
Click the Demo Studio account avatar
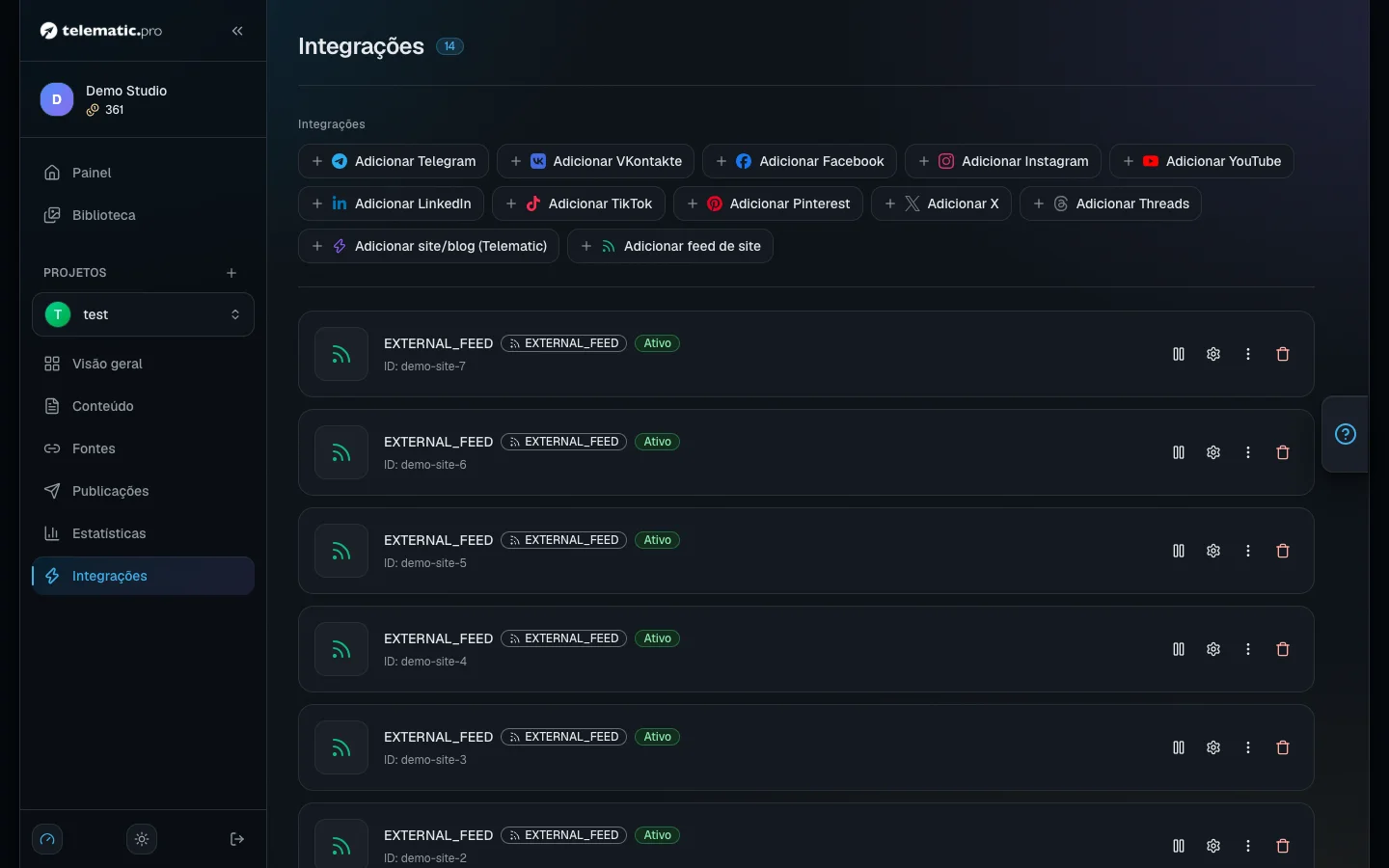57,99
